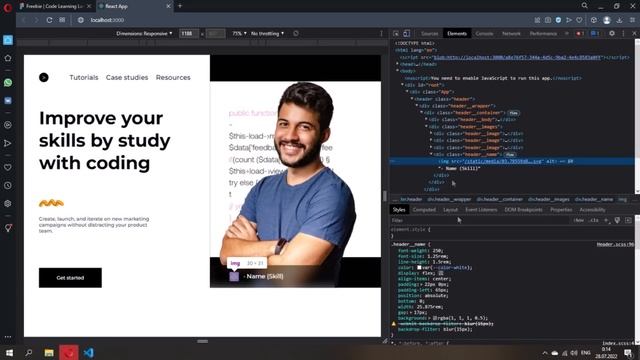Switch to the Performance tab
Image resolution: width=640 pixels, height=360 pixels.
(543, 33)
